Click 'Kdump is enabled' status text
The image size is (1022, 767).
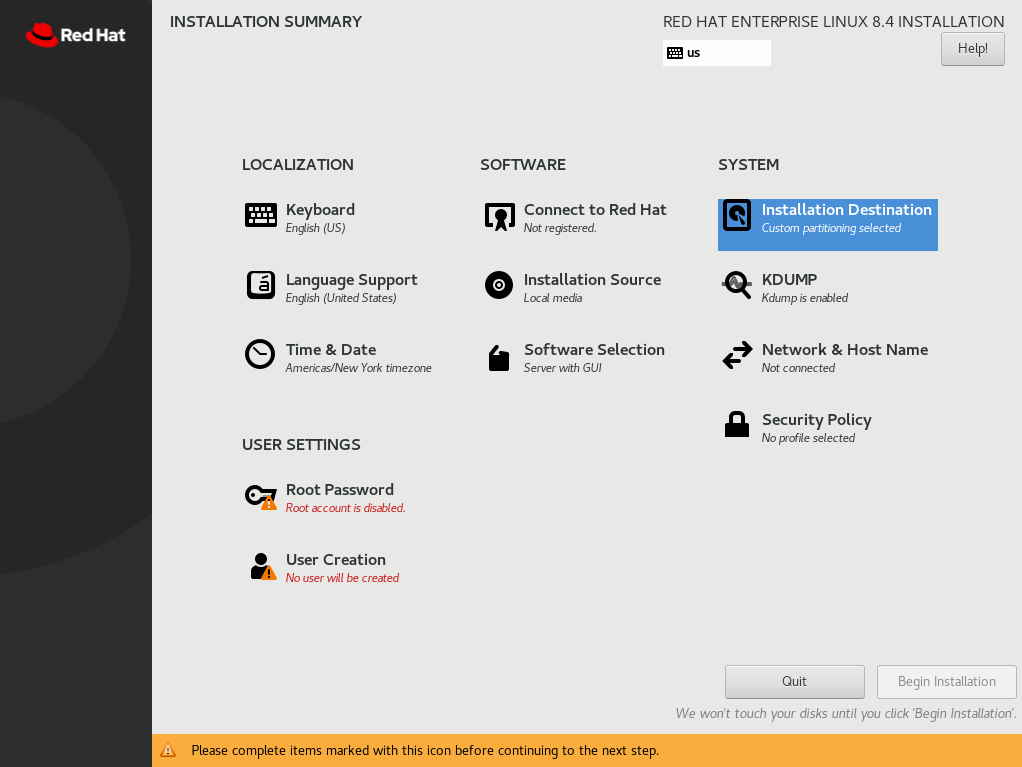(x=805, y=298)
